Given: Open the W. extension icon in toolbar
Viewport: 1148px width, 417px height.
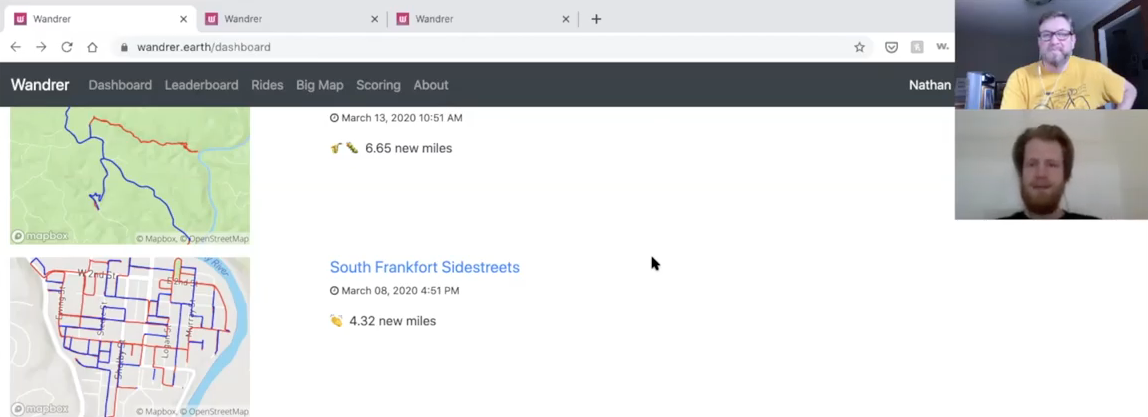Looking at the screenshot, I should [942, 47].
